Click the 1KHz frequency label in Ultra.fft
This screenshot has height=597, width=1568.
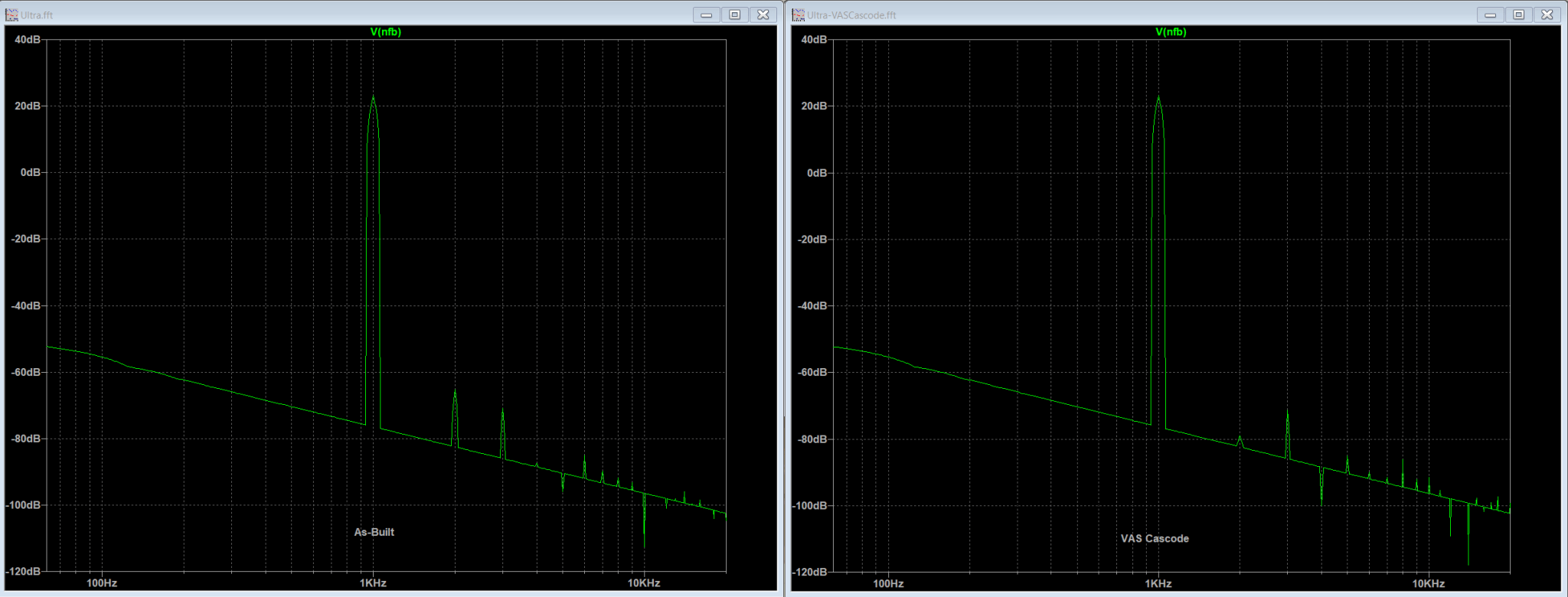tap(373, 583)
